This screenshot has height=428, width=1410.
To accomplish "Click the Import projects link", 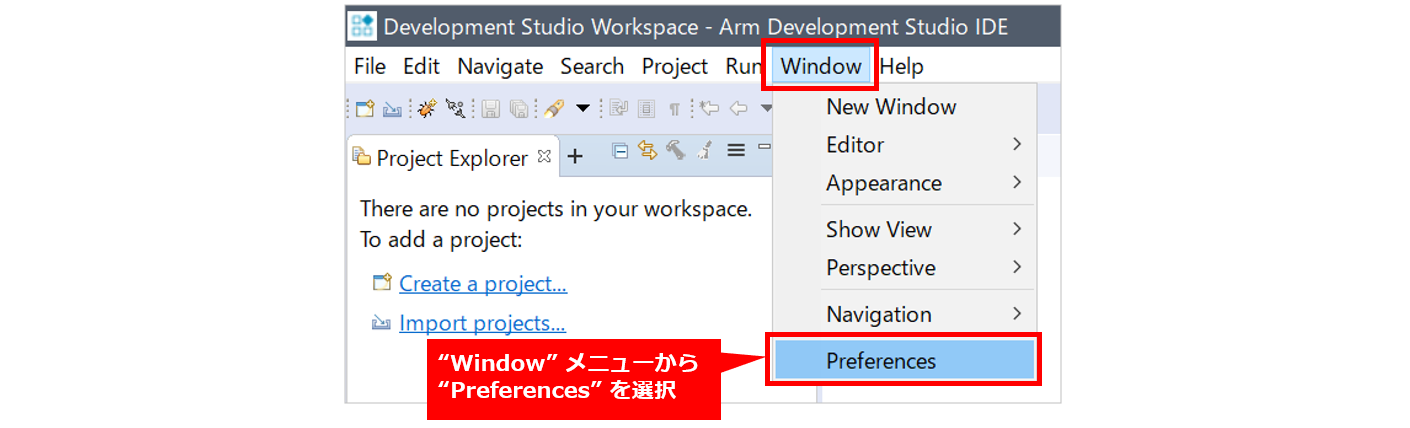I will click(482, 324).
